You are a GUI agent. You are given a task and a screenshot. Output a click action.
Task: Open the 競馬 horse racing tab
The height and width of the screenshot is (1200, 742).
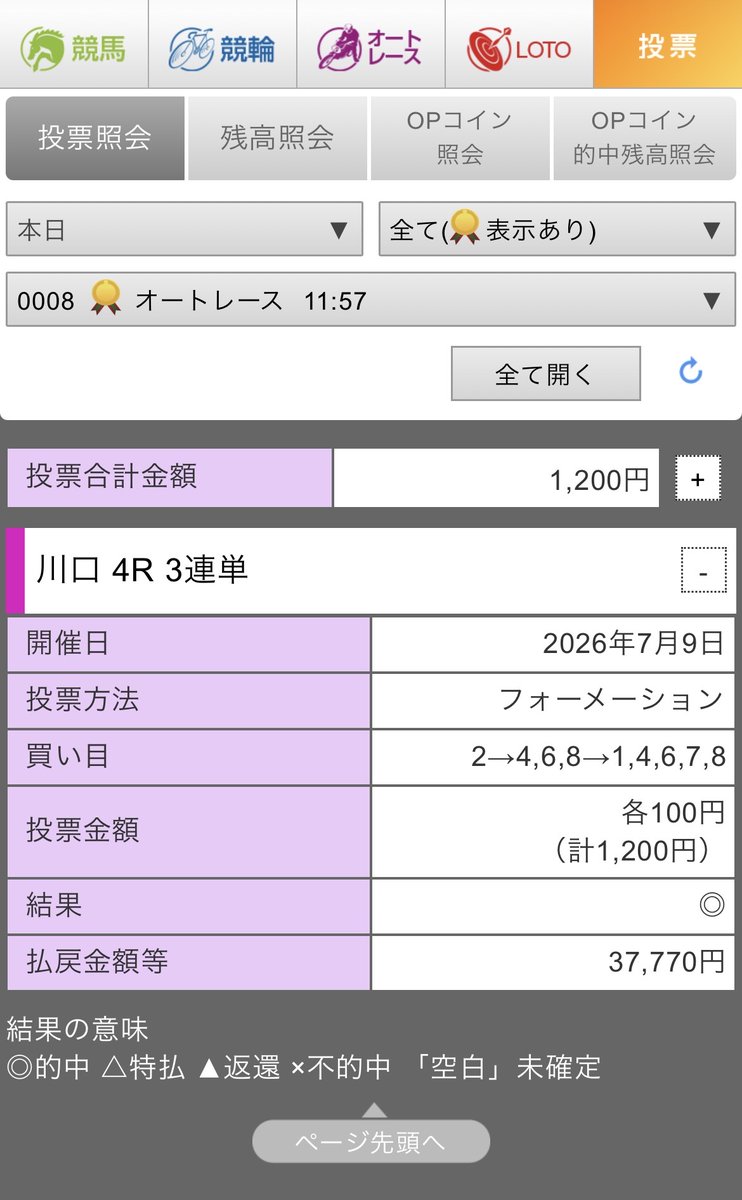coord(74,44)
